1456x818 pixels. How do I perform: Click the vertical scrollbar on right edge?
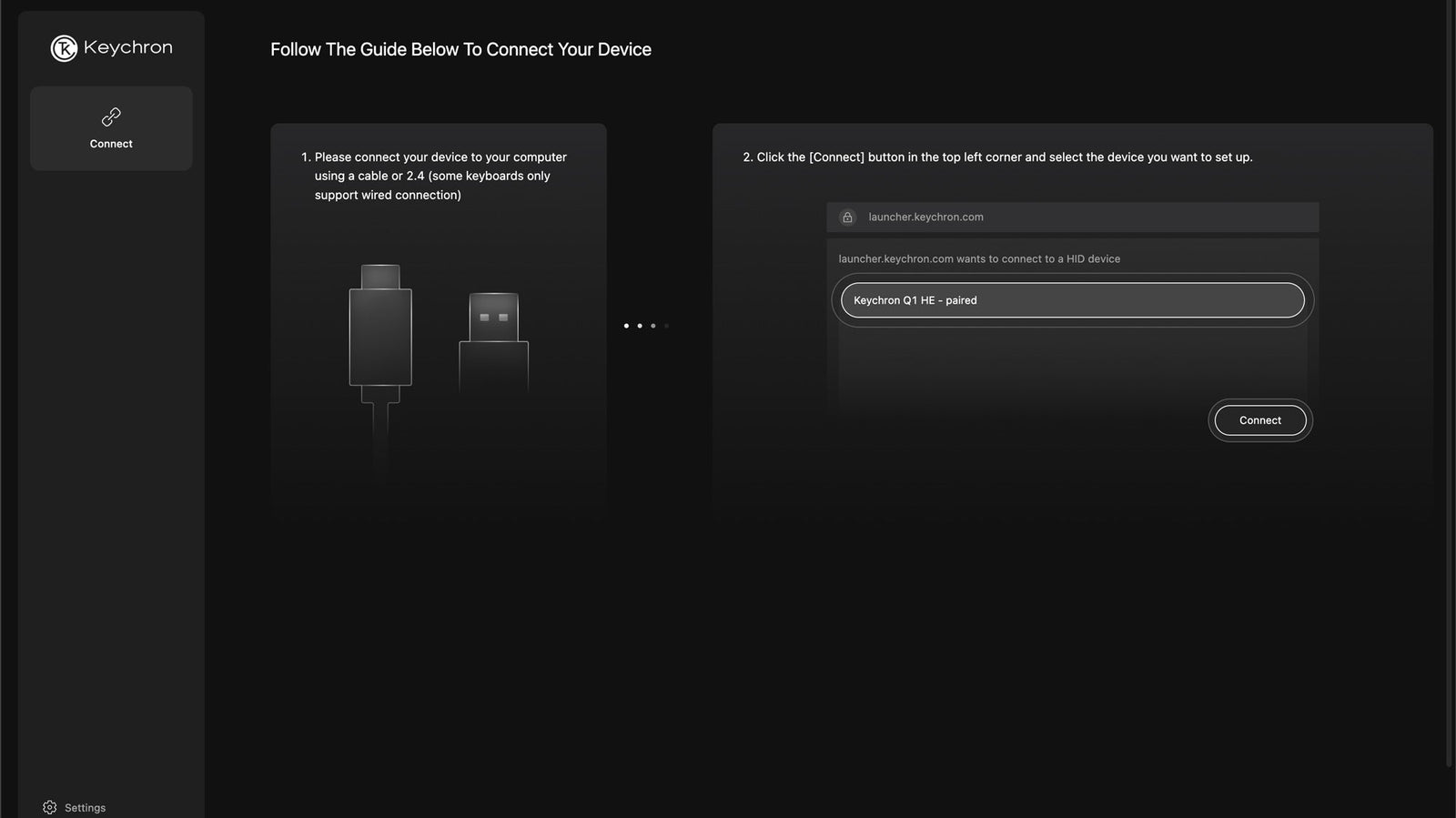[1450, 382]
